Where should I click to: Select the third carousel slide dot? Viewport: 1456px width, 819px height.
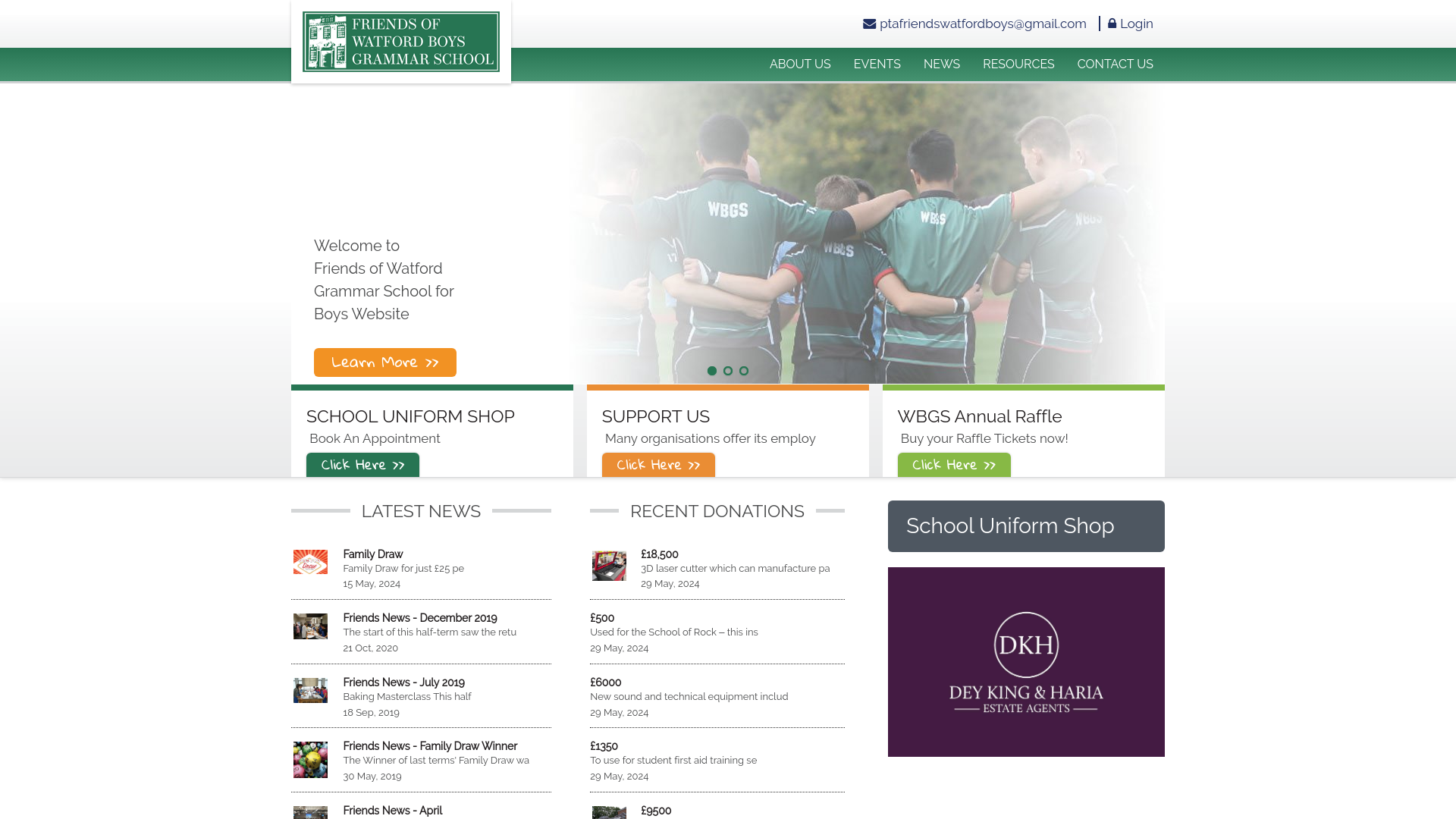pos(744,371)
